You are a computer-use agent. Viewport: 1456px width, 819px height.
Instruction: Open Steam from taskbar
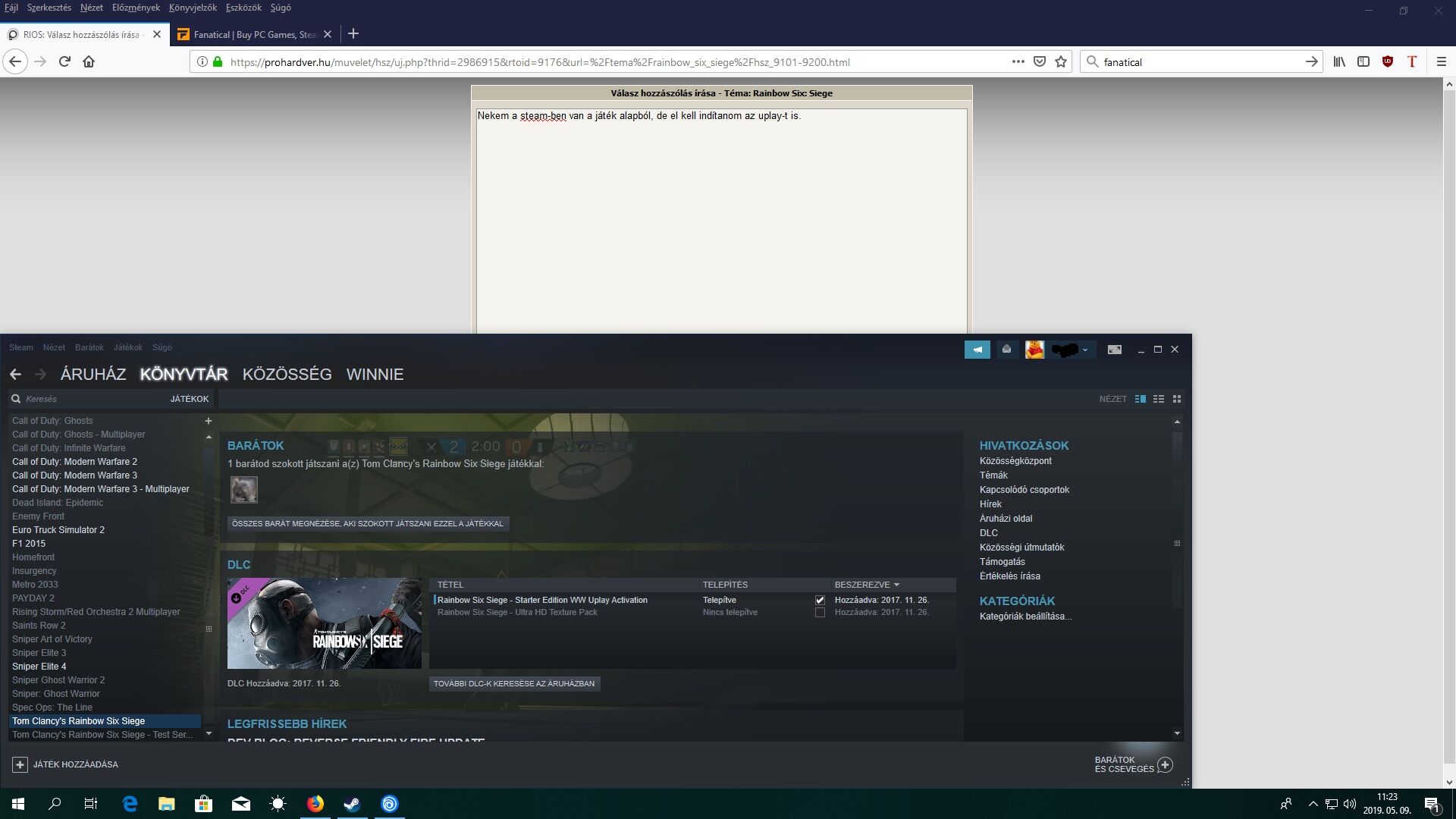[352, 804]
